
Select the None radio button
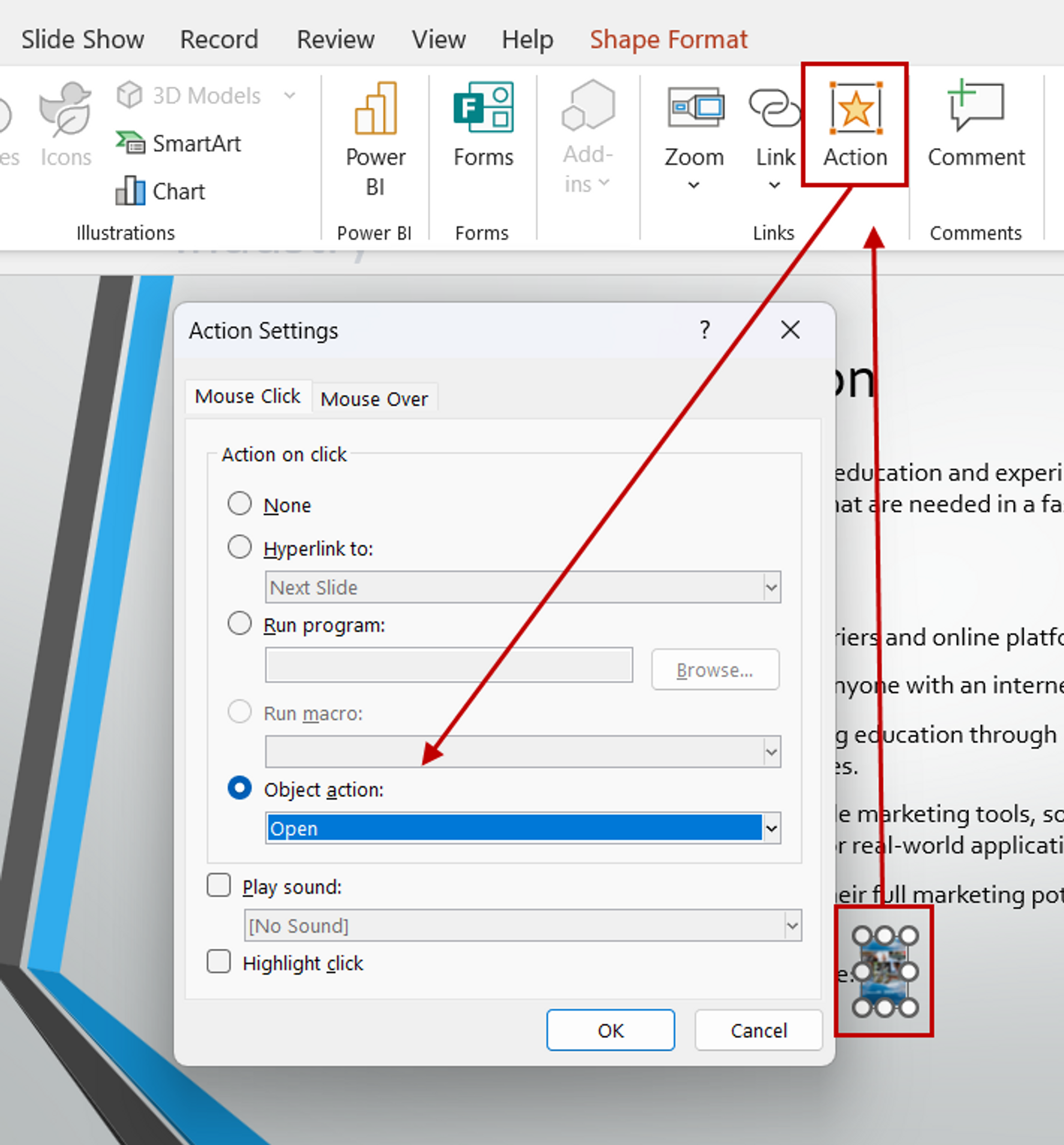pyautogui.click(x=239, y=504)
